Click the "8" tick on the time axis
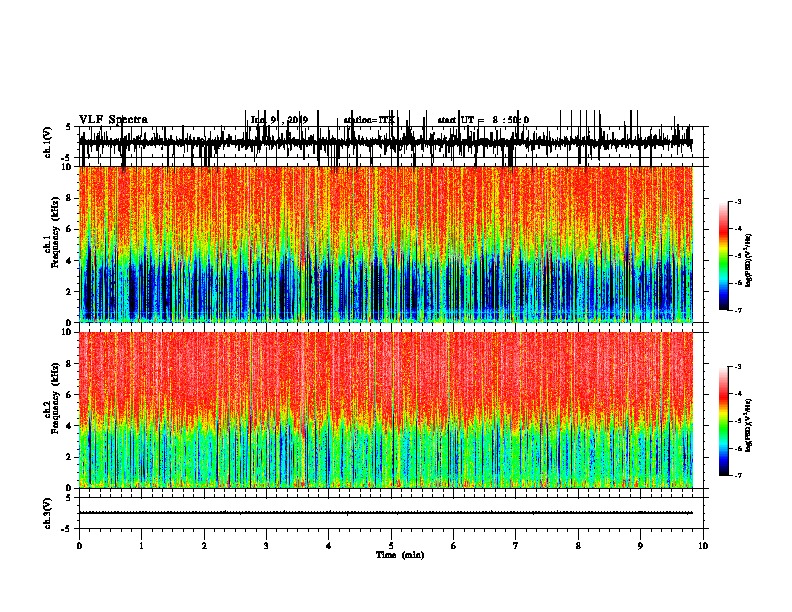The image size is (792, 612). (578, 546)
